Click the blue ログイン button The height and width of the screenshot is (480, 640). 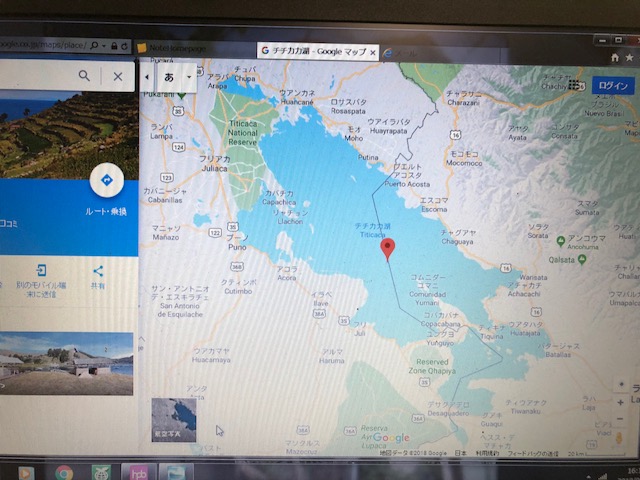point(613,86)
